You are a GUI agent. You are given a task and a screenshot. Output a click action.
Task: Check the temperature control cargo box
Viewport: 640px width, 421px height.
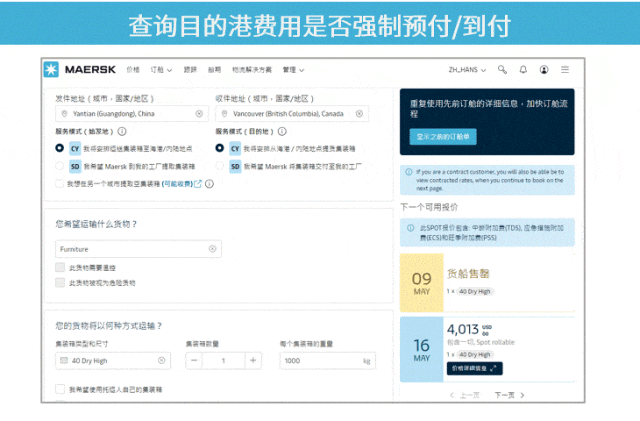pyautogui.click(x=60, y=267)
